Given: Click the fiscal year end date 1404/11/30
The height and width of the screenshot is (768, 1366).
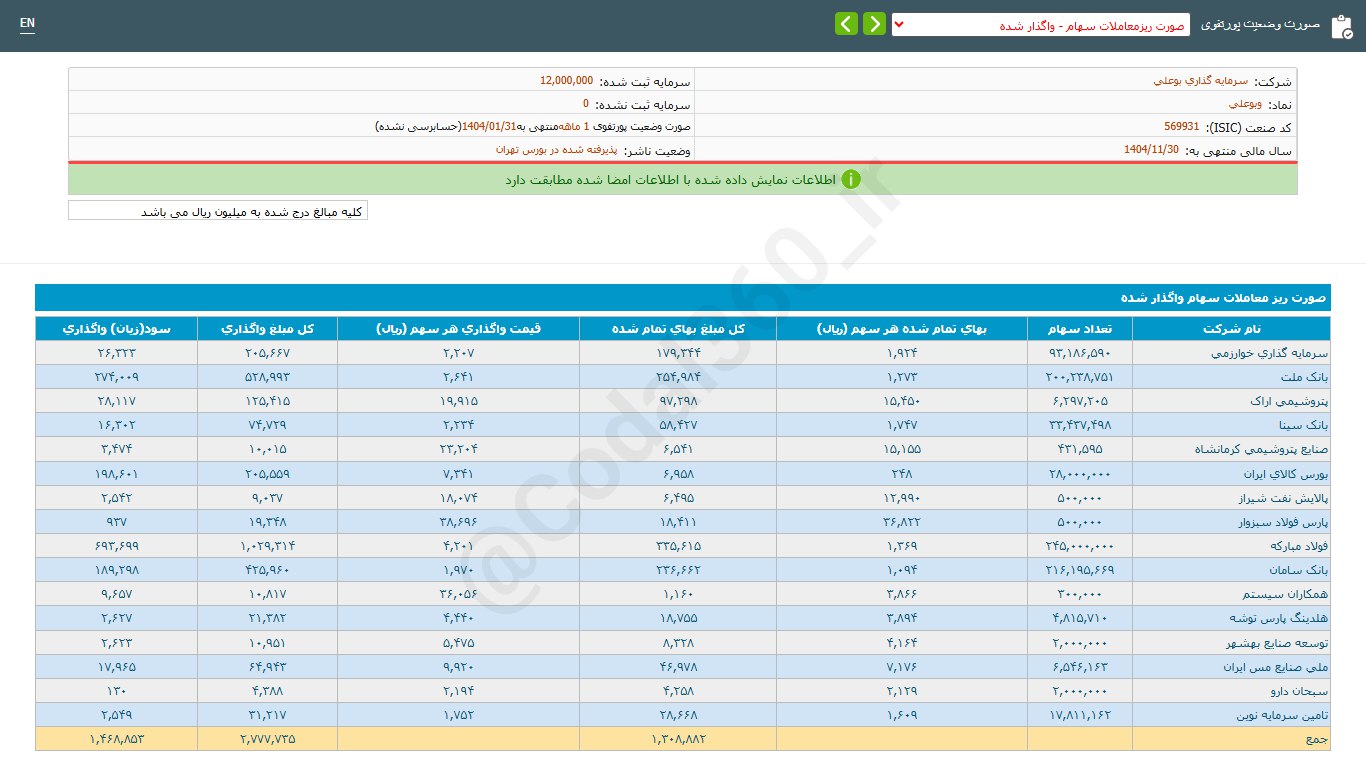Looking at the screenshot, I should pos(1151,150).
